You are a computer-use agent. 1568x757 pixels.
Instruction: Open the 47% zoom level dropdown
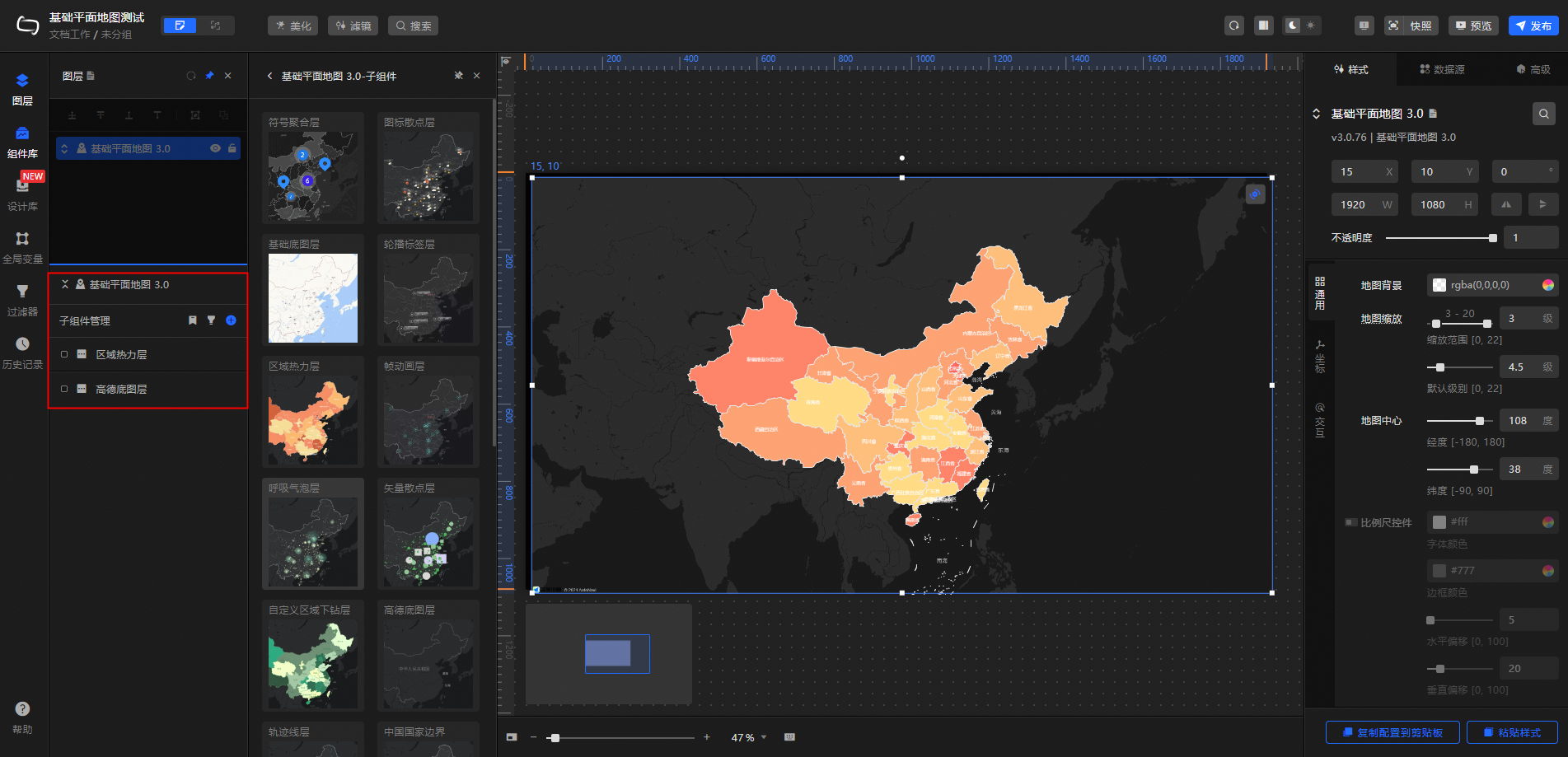(x=749, y=737)
